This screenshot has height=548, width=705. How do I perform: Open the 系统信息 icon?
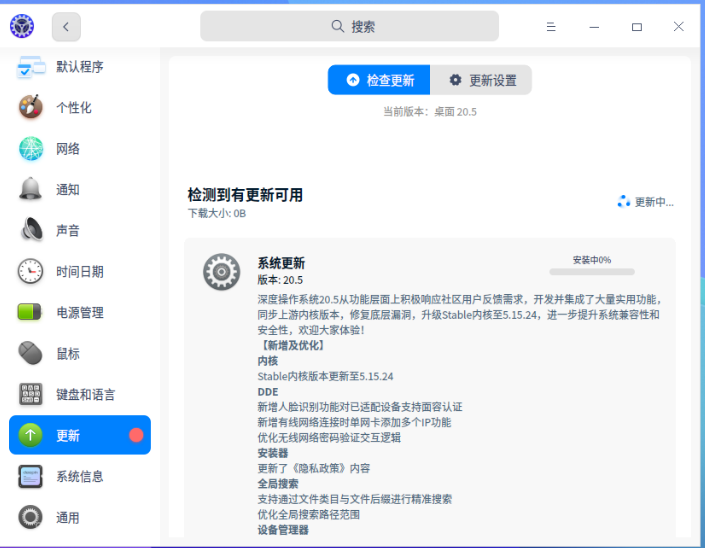pyautogui.click(x=31, y=476)
